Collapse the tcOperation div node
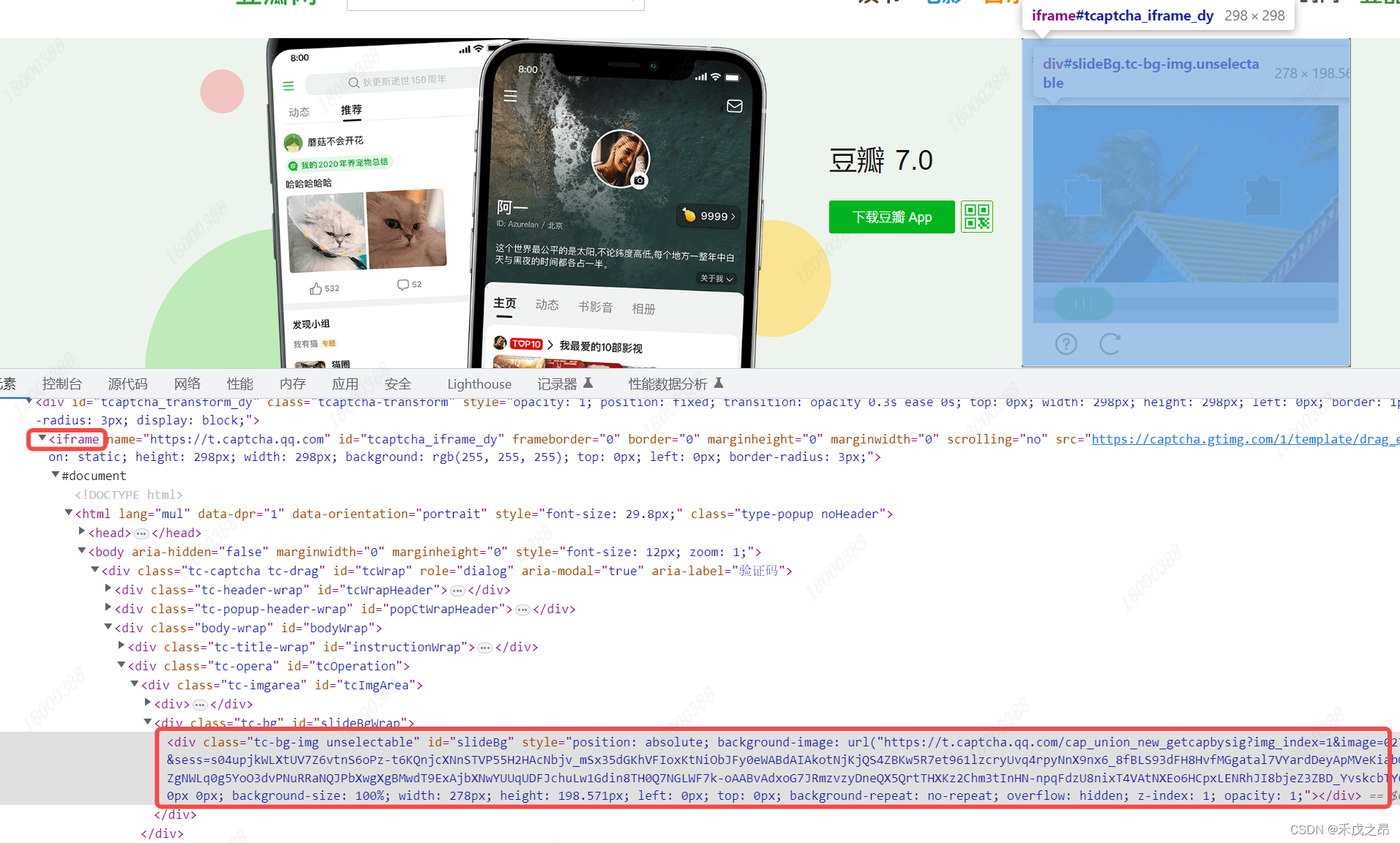The image size is (1400, 843). (x=121, y=665)
